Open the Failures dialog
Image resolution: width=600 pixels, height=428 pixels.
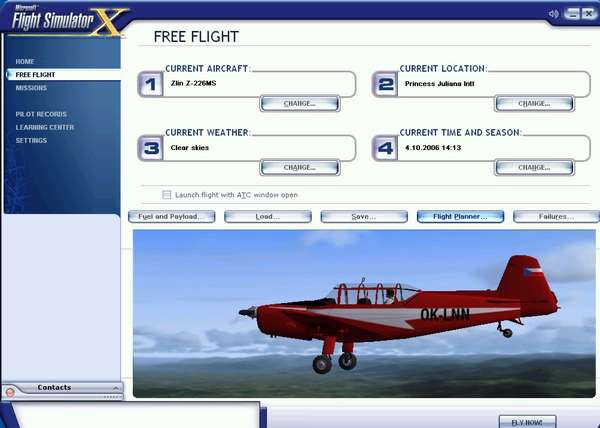[556, 216]
